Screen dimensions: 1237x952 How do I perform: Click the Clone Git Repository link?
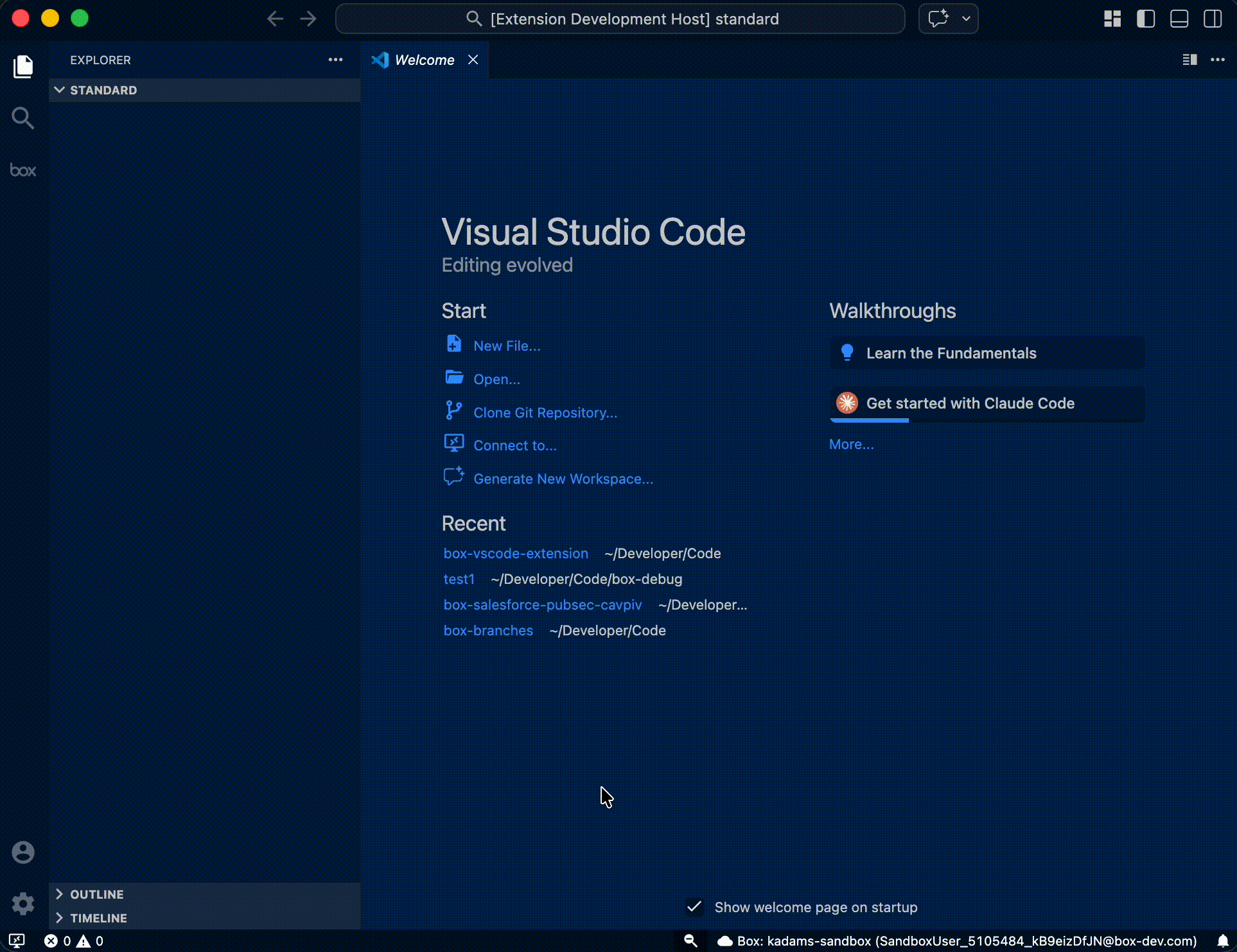point(545,412)
